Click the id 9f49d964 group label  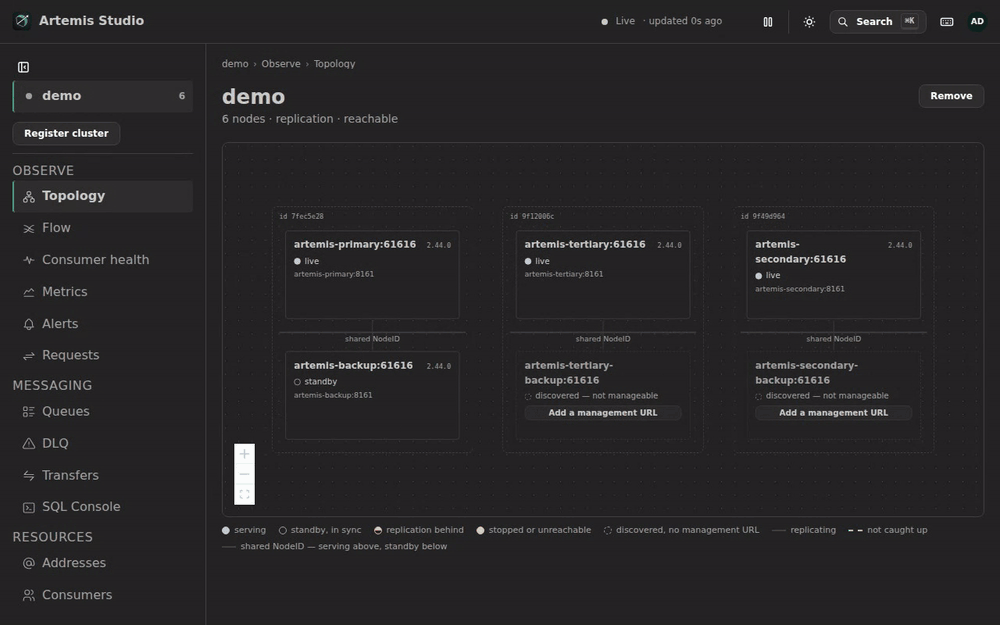click(x=763, y=216)
